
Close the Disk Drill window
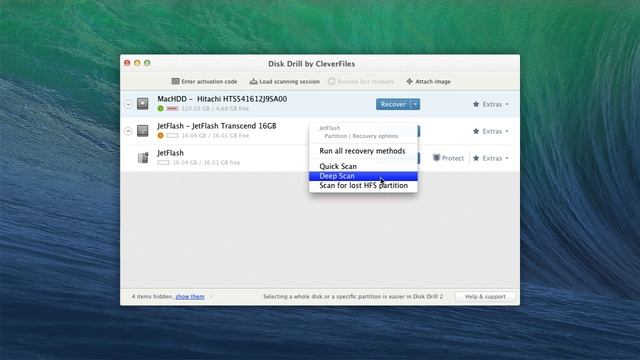coord(127,63)
